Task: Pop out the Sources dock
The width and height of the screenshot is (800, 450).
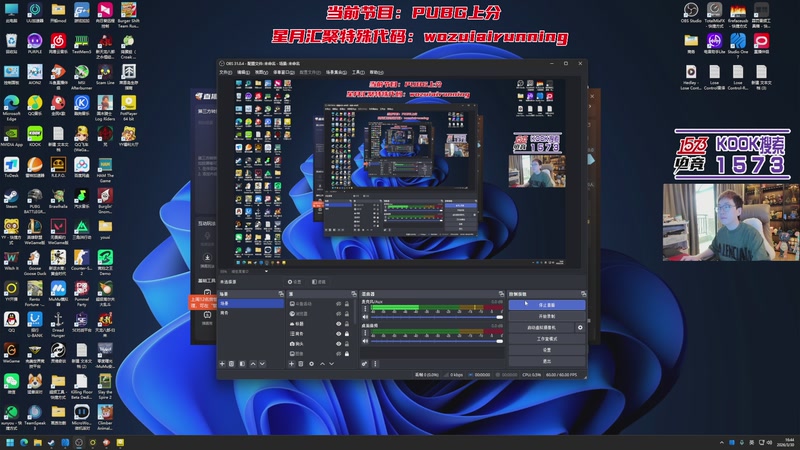Action: click(354, 294)
